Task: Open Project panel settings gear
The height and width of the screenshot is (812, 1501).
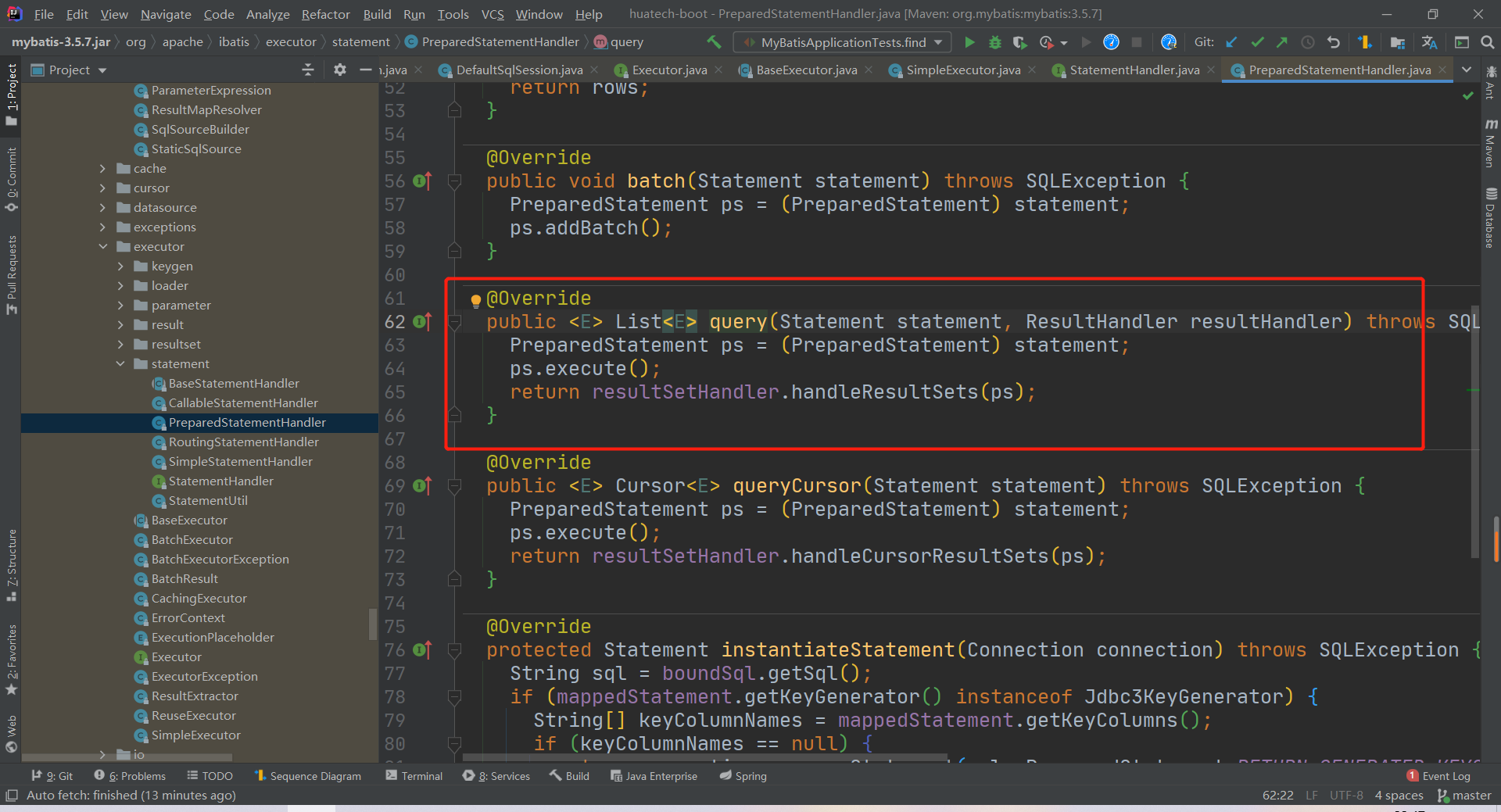Action: click(339, 70)
